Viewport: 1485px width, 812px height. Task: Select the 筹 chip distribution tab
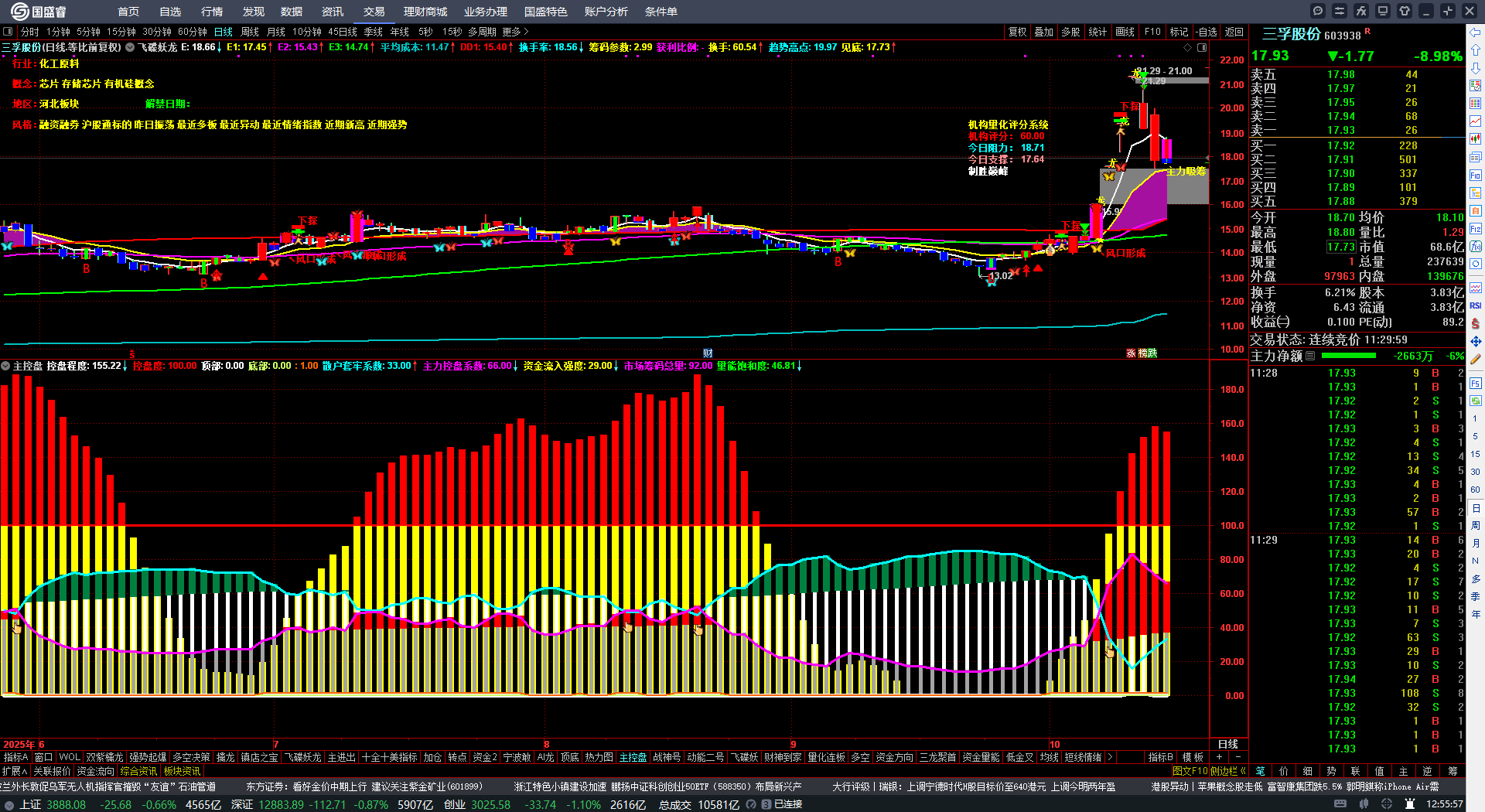[x=1452, y=771]
